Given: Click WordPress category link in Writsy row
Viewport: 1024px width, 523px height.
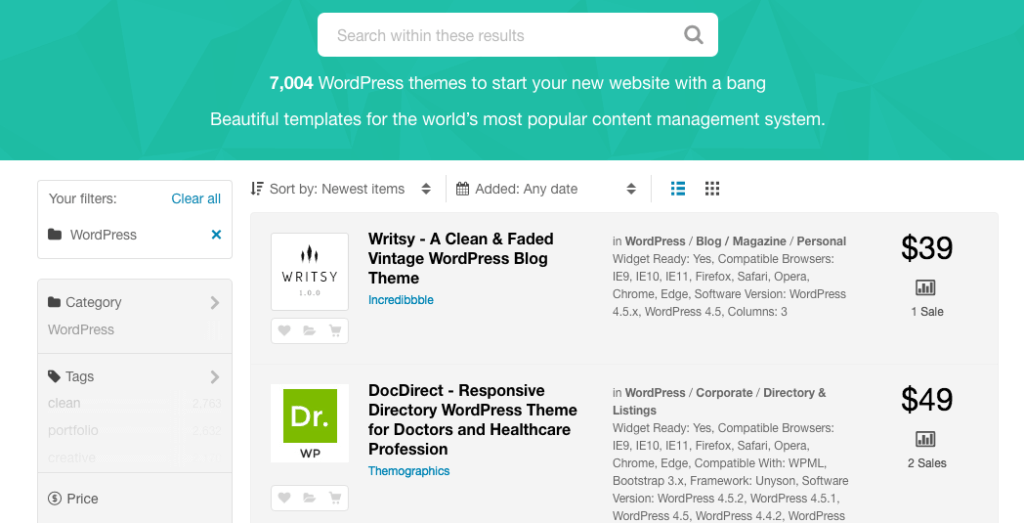Looking at the screenshot, I should coord(655,241).
